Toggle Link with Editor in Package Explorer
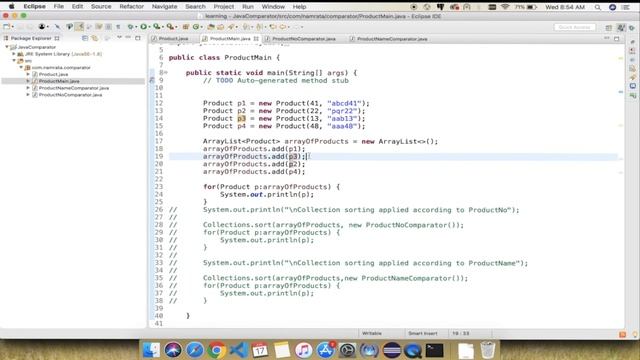This screenshot has width=640, height=360. click(x=95, y=38)
